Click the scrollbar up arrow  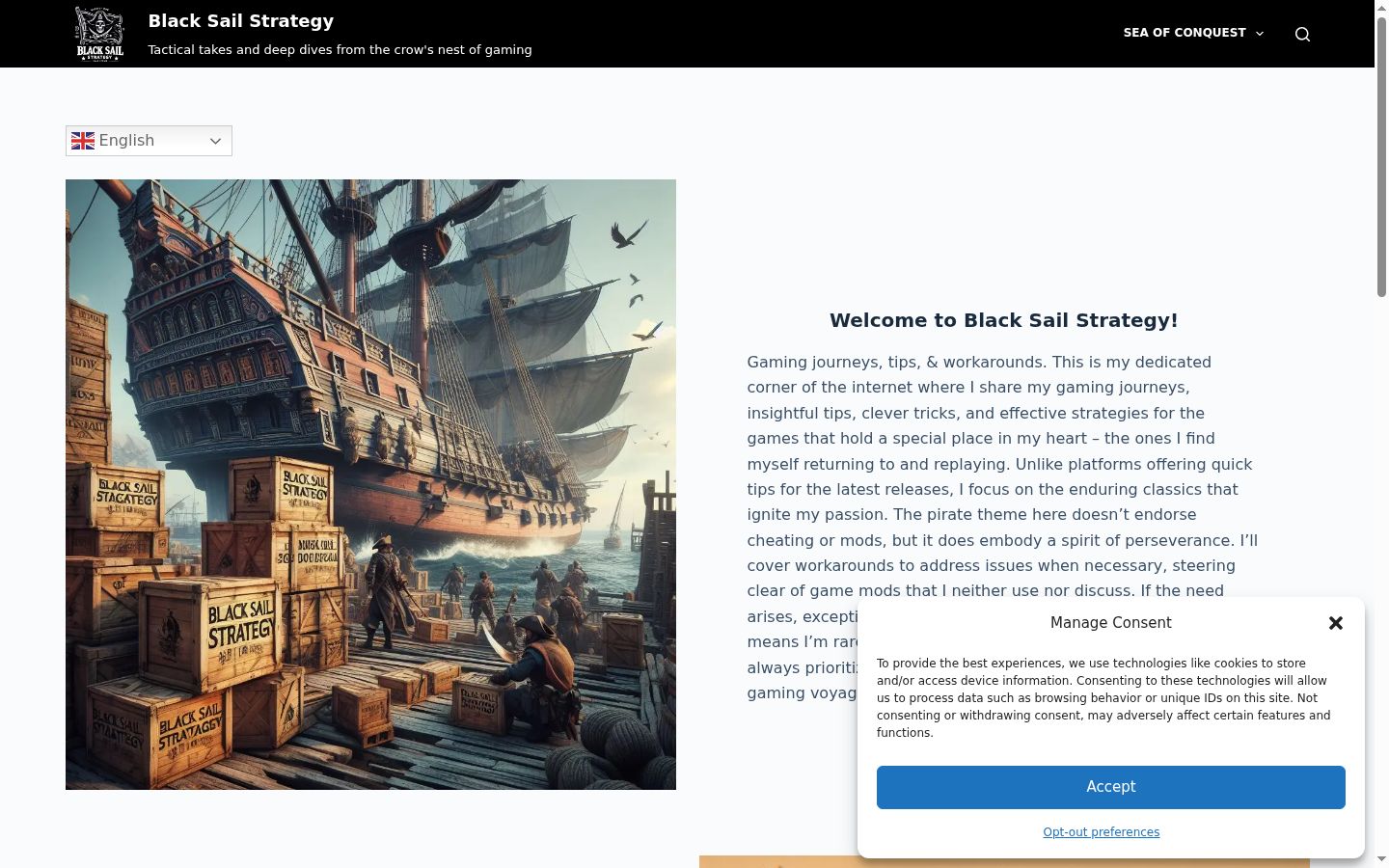click(x=1381, y=7)
